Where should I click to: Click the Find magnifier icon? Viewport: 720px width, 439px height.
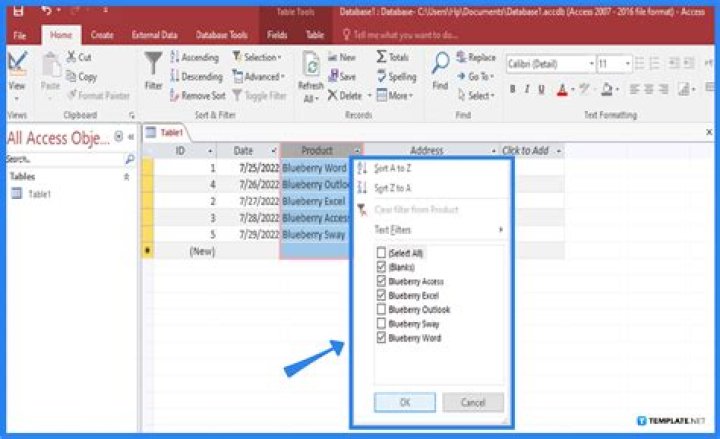(x=440, y=63)
